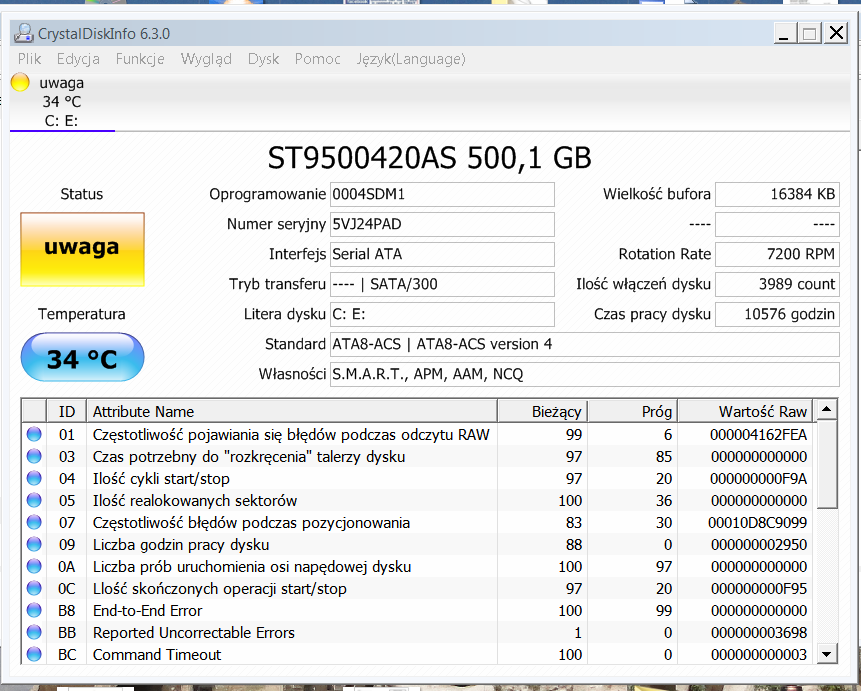Click the Próg column header

click(633, 411)
